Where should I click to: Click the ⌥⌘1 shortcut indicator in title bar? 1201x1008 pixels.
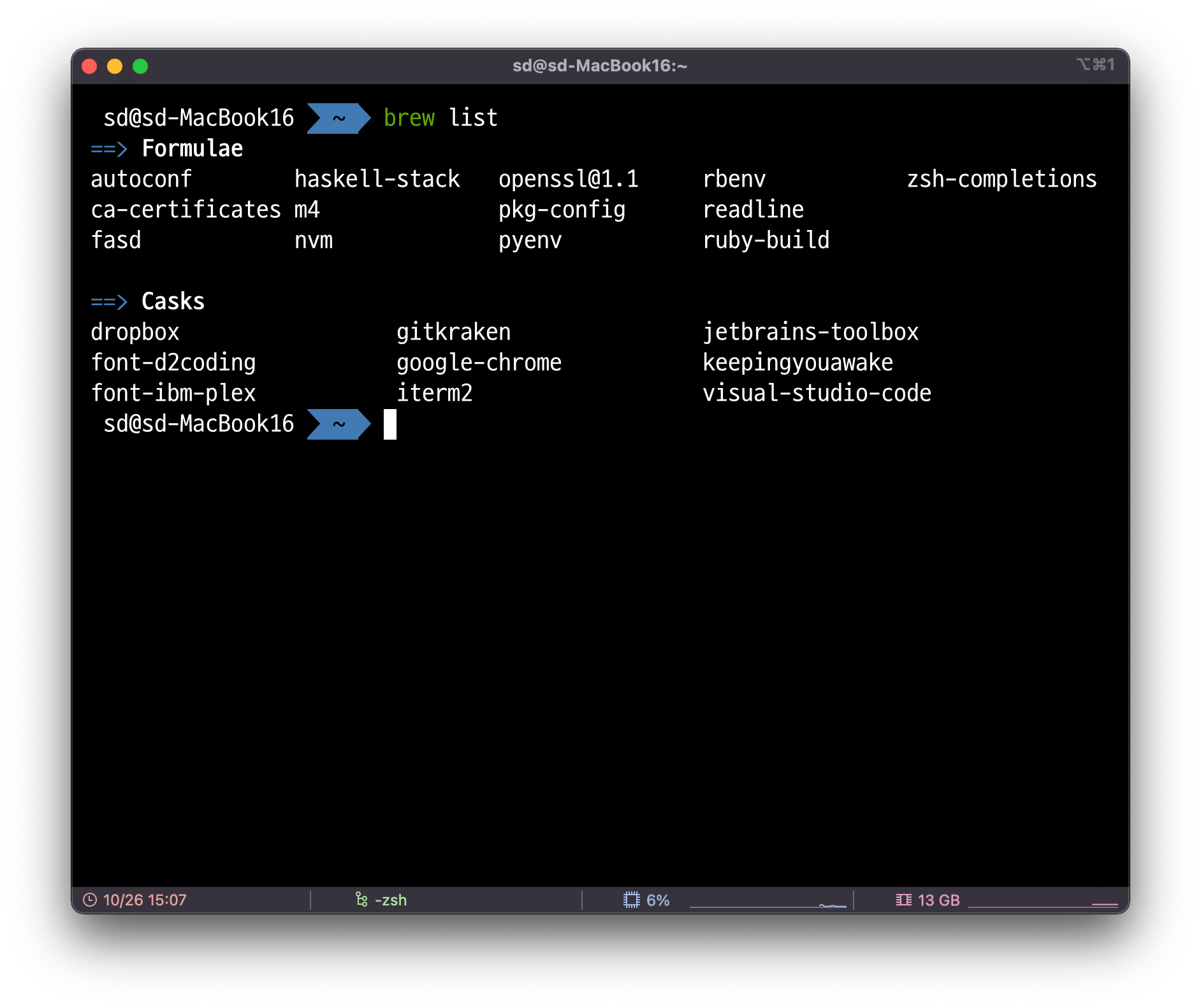[x=1096, y=65]
